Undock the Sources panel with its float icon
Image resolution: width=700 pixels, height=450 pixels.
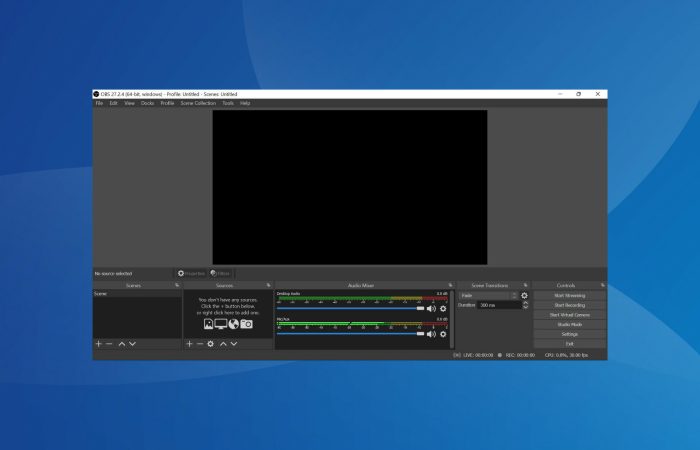pos(268,285)
